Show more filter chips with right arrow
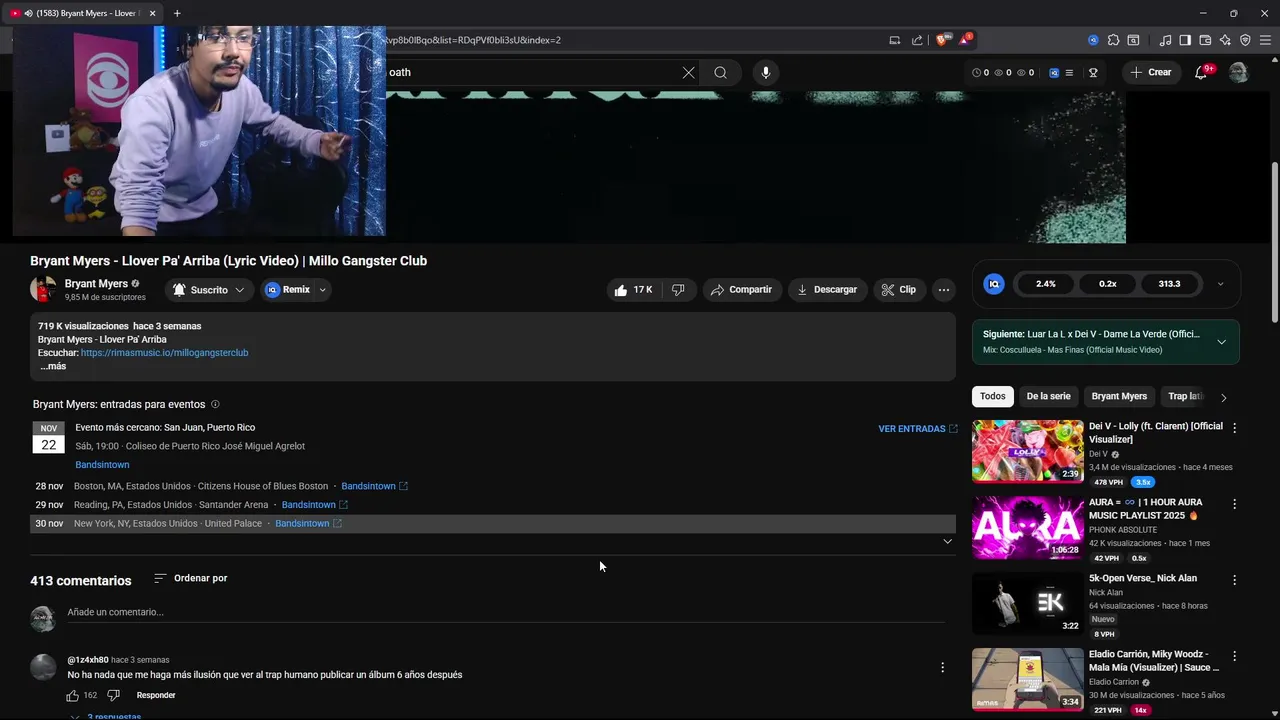The height and width of the screenshot is (720, 1280). 1223,397
